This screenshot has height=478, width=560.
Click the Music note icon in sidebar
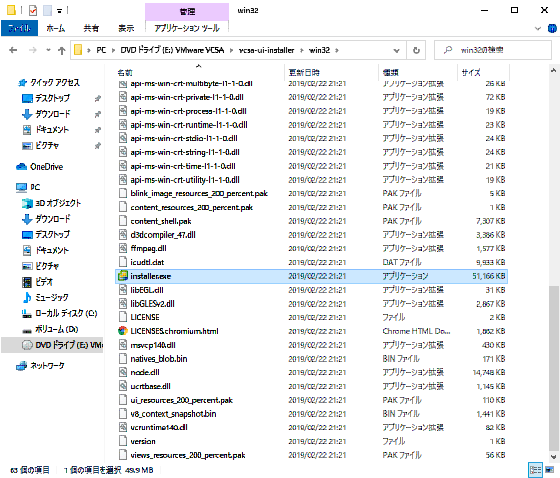(x=27, y=297)
